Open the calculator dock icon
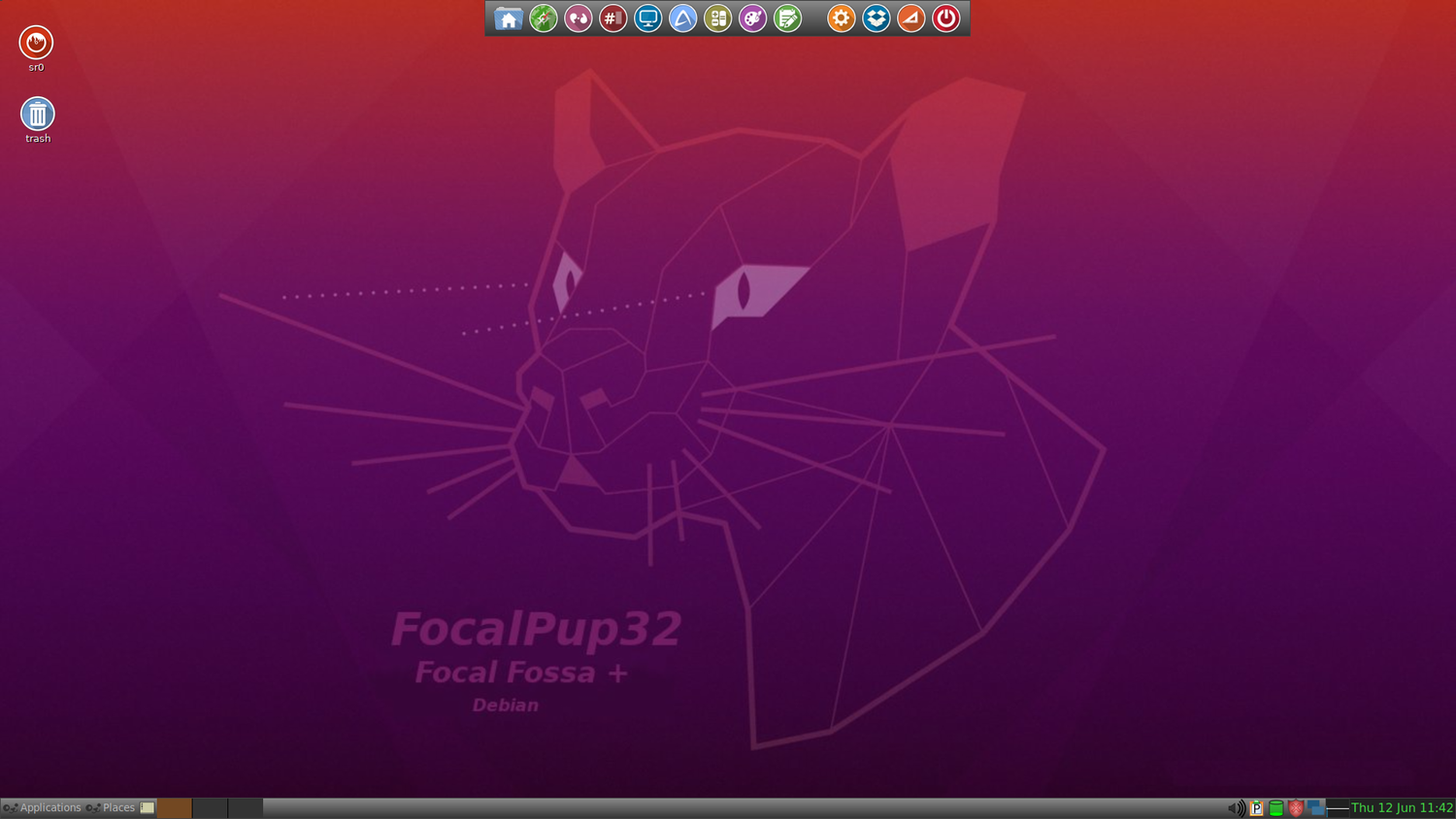The width and height of the screenshot is (1456, 819). [718, 18]
